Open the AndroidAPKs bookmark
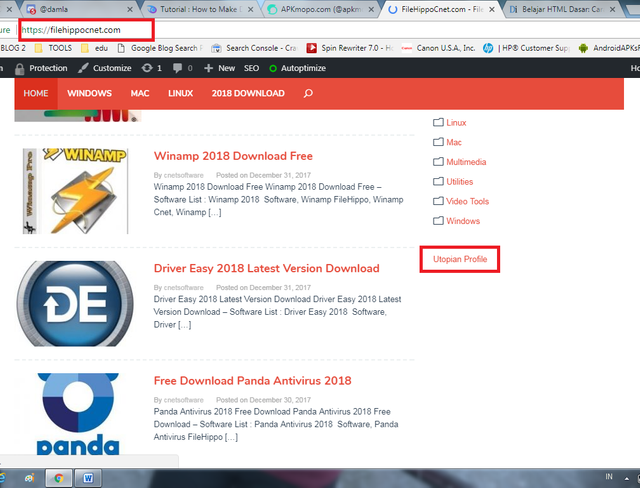Screen dimensions: 640x488 pyautogui.click(x=609, y=48)
